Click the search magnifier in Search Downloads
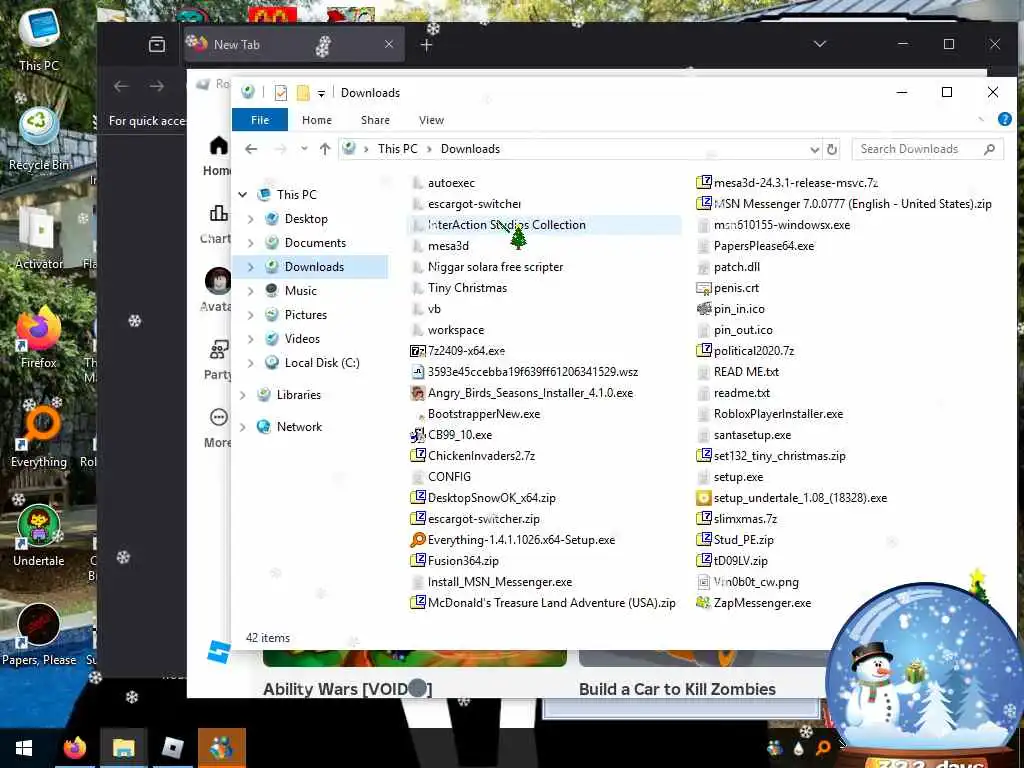This screenshot has height=768, width=1024. point(989,150)
